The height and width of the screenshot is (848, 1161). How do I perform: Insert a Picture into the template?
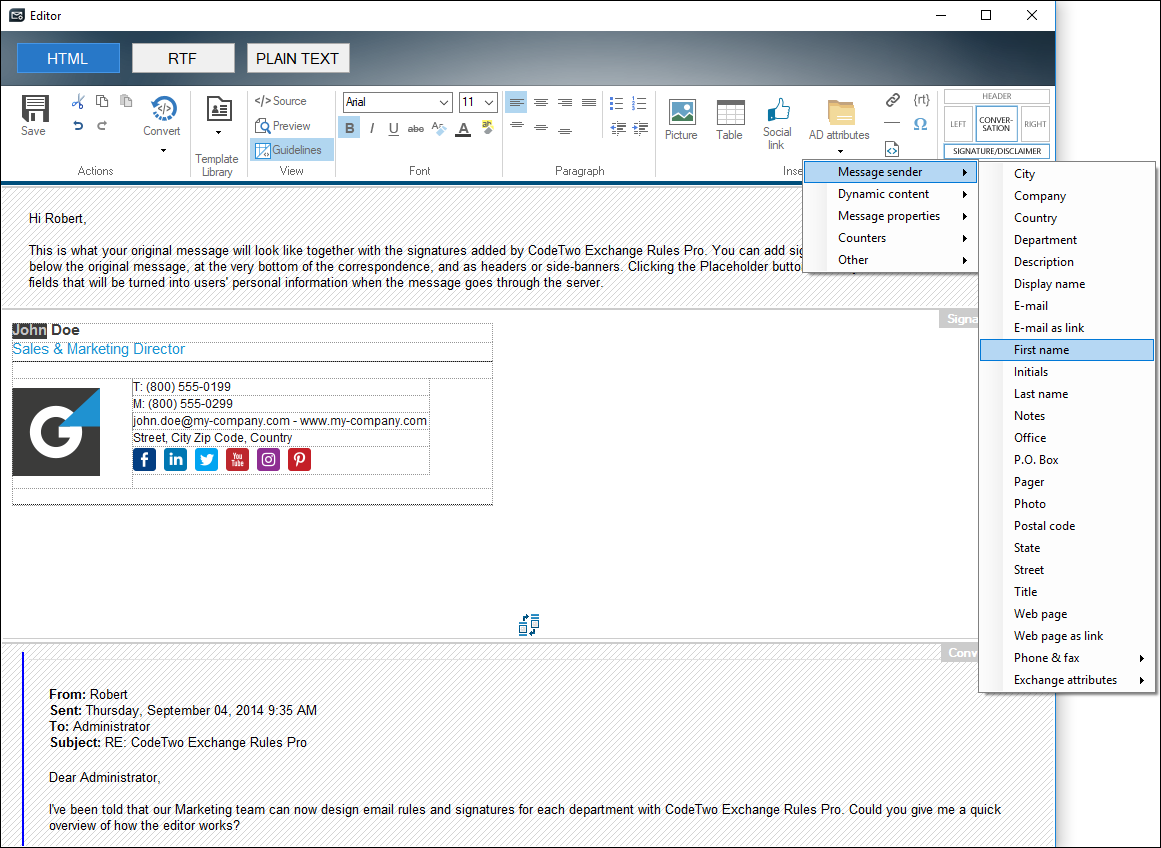(681, 117)
